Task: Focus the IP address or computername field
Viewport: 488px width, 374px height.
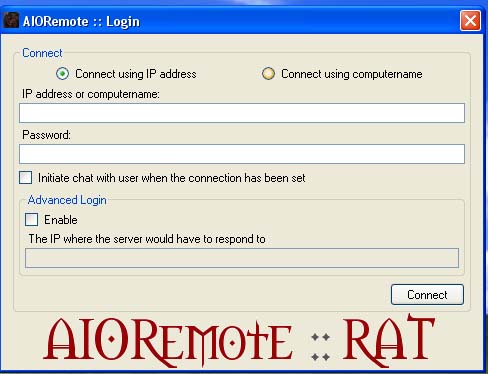Action: (242, 113)
